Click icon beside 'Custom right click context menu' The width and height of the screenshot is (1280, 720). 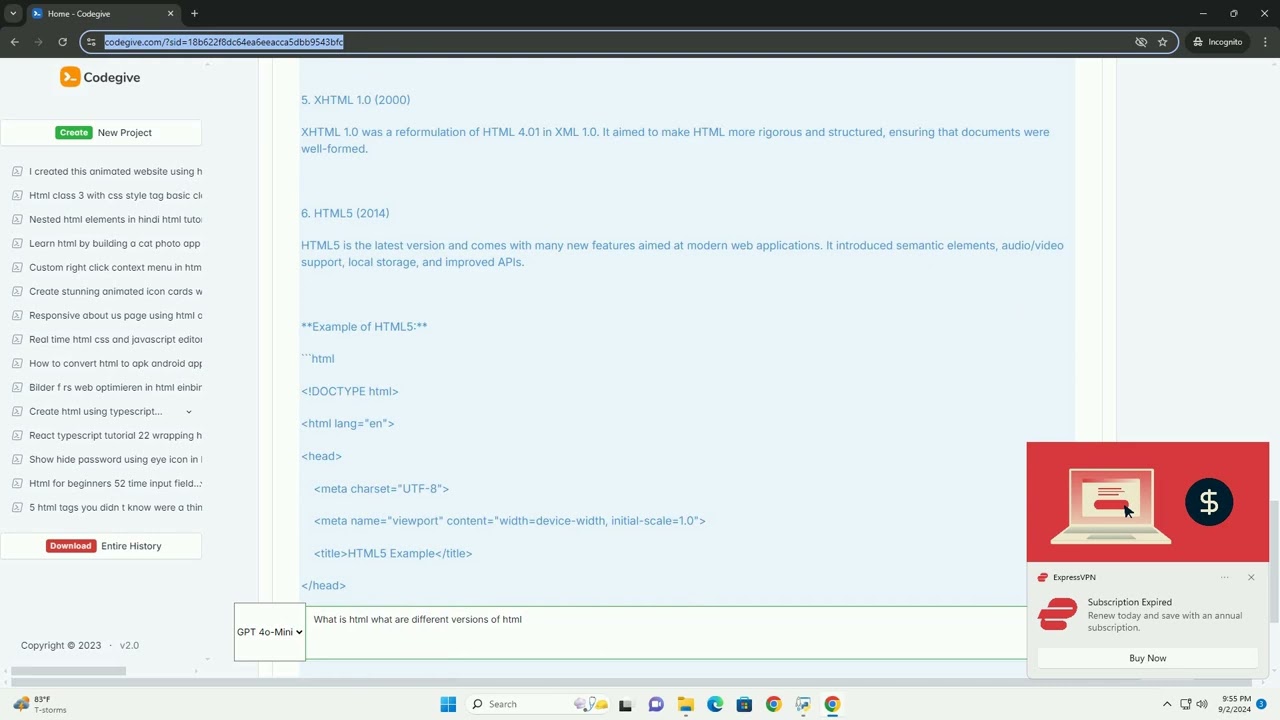(x=17, y=267)
